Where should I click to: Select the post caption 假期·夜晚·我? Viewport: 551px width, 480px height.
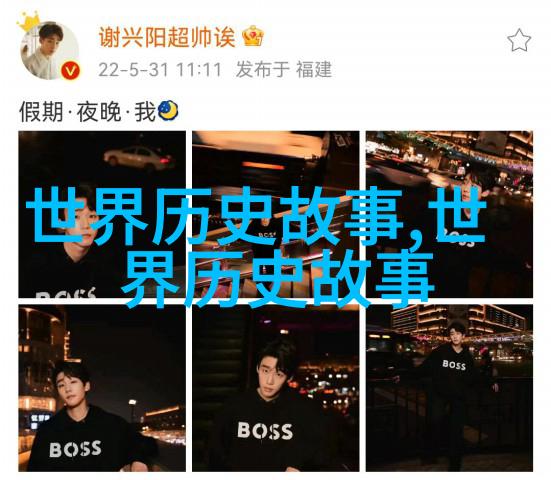click(x=87, y=112)
